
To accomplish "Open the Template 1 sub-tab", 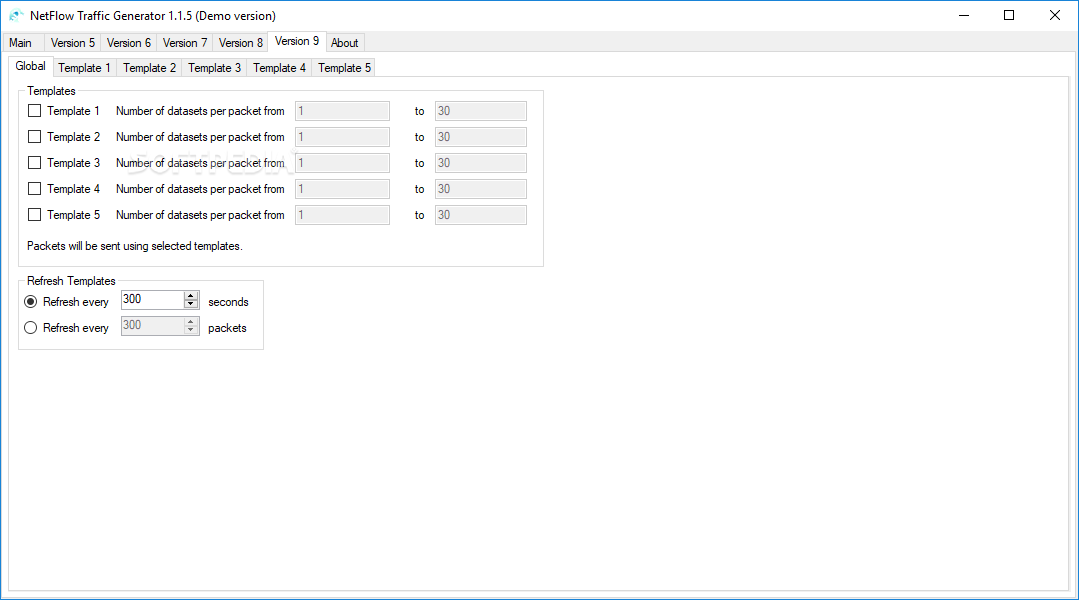I will (84, 67).
